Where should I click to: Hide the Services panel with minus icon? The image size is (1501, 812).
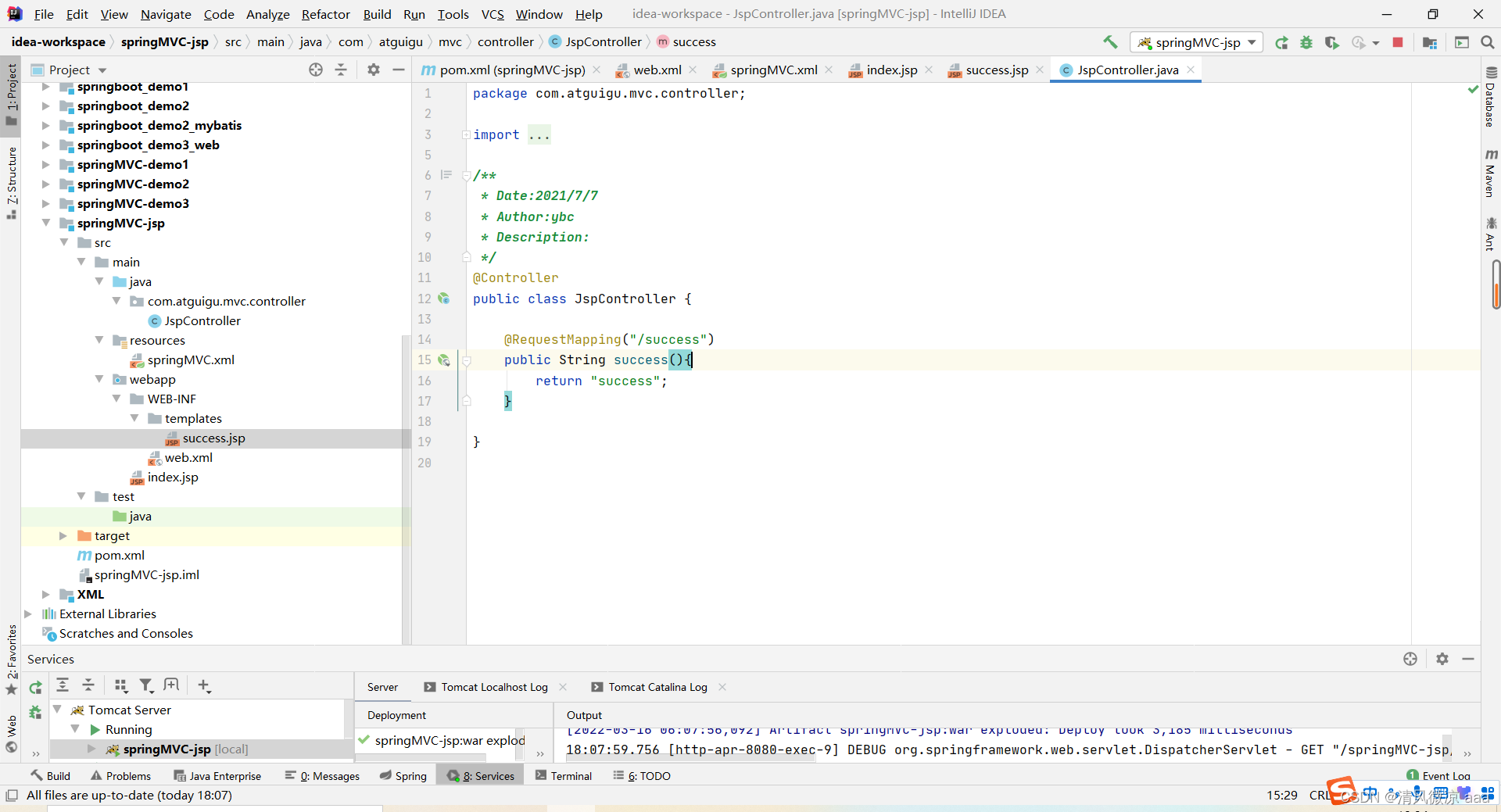(1468, 659)
